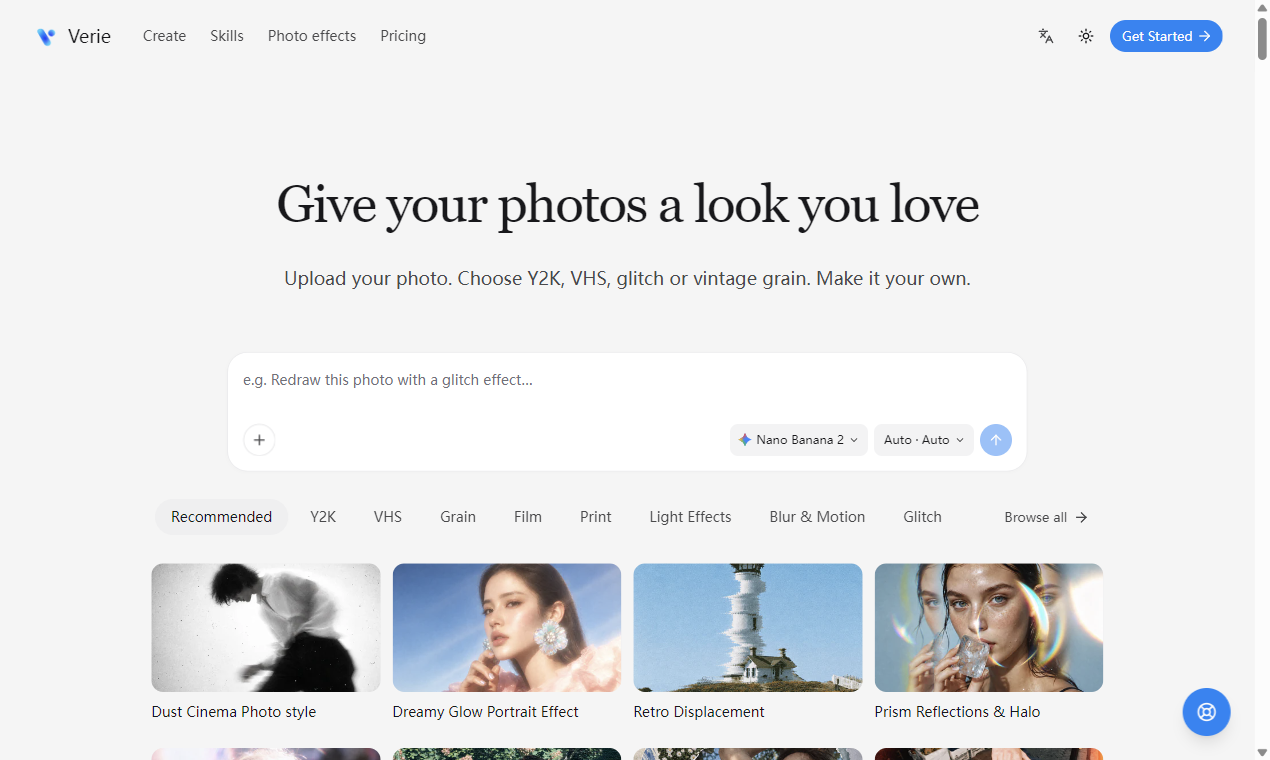Click the scrollbar down arrow
The image size is (1270, 760).
pos(1262,752)
